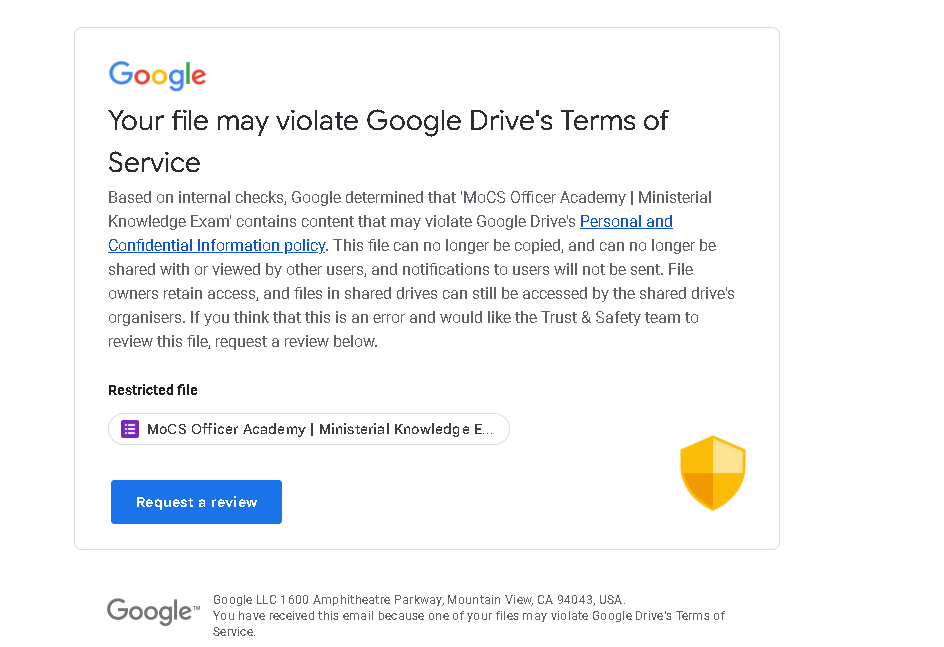944x647 pixels.
Task: Click the yellow security shield icon
Action: pyautogui.click(x=712, y=473)
